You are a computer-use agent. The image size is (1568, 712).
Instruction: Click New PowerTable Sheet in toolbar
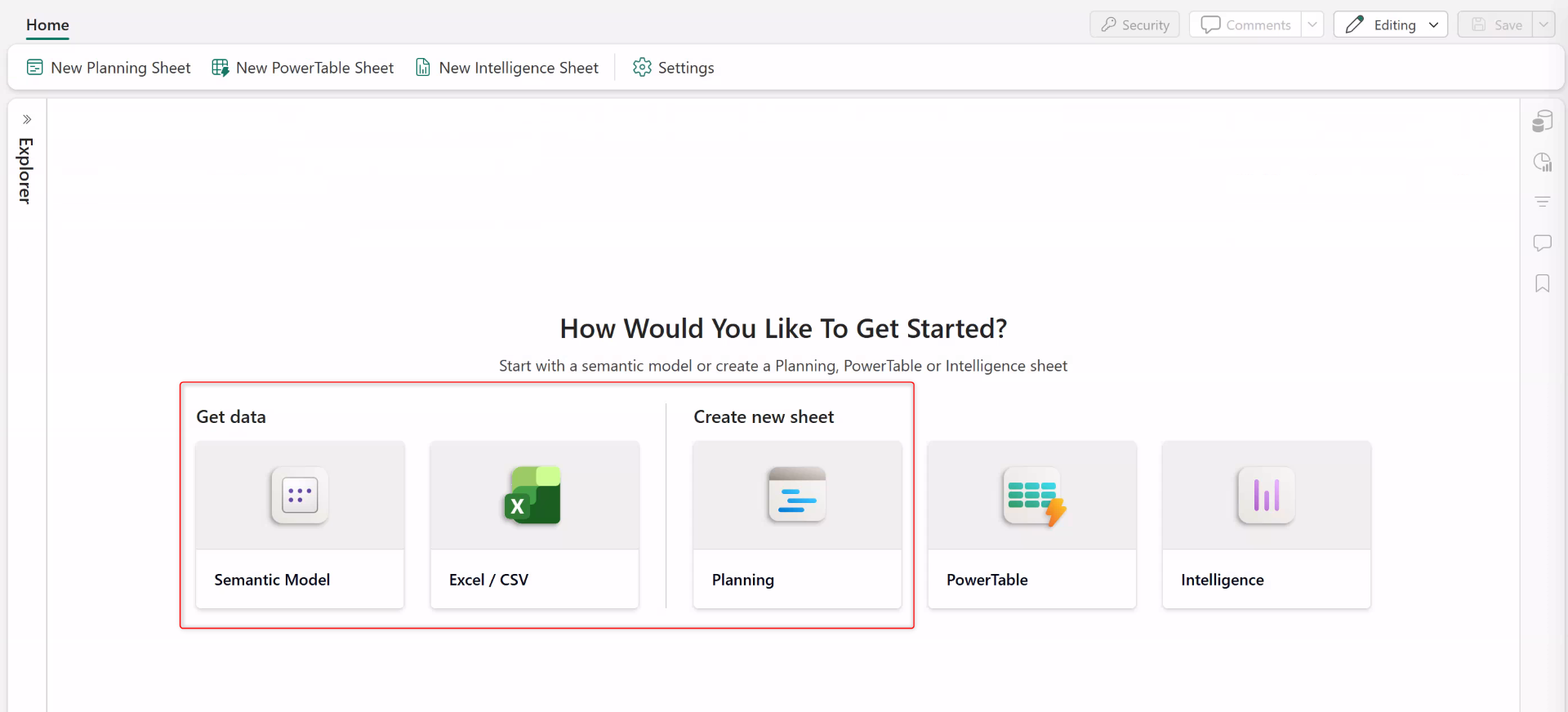[303, 68]
